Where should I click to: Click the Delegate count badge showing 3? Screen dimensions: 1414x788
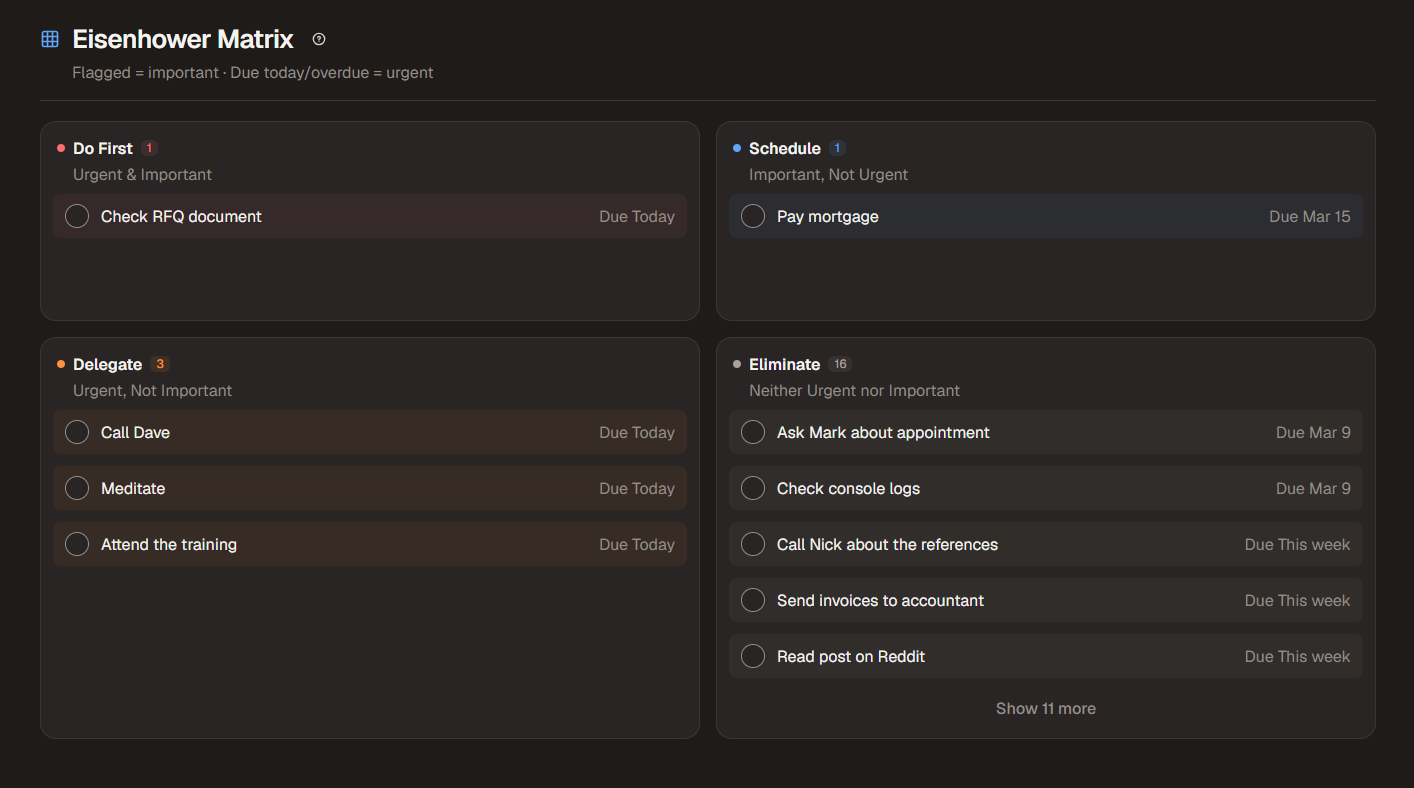160,364
